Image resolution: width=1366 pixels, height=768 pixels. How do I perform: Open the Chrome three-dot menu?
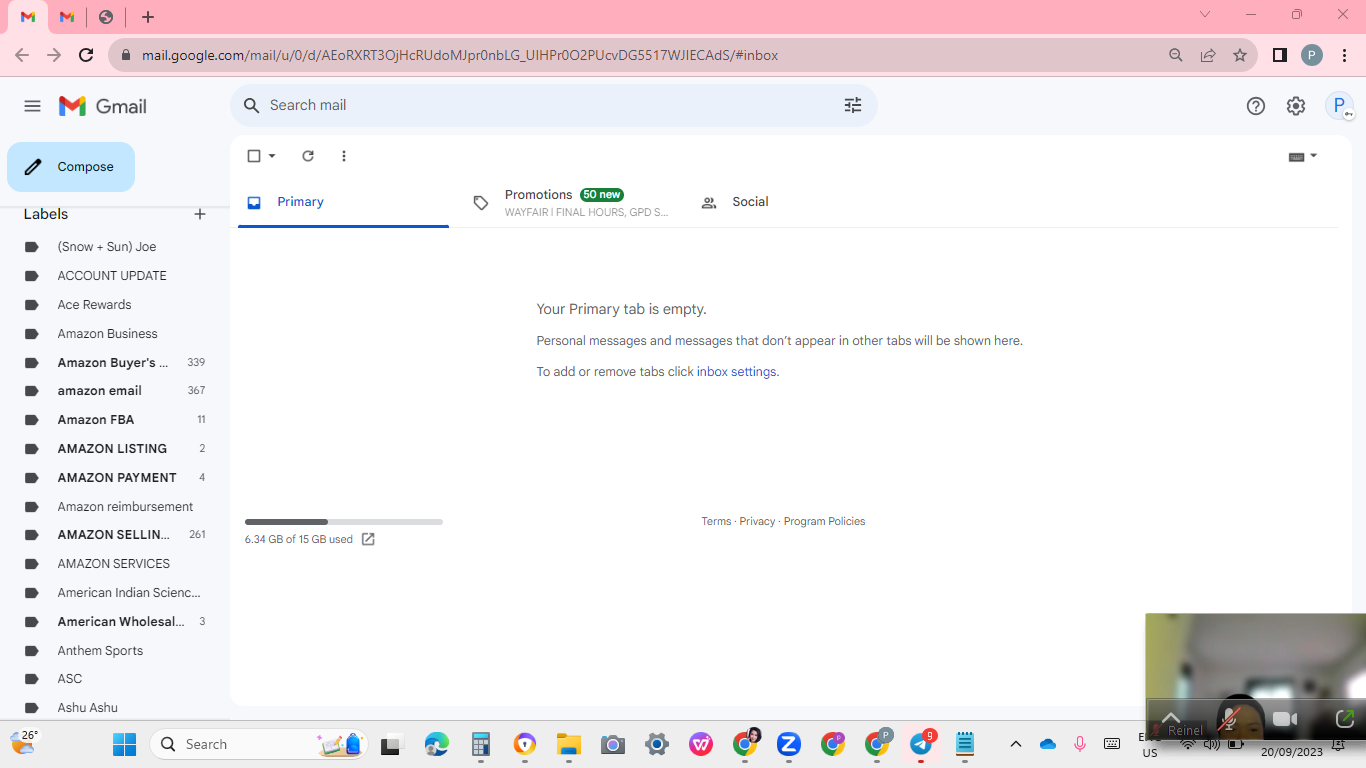[1344, 55]
